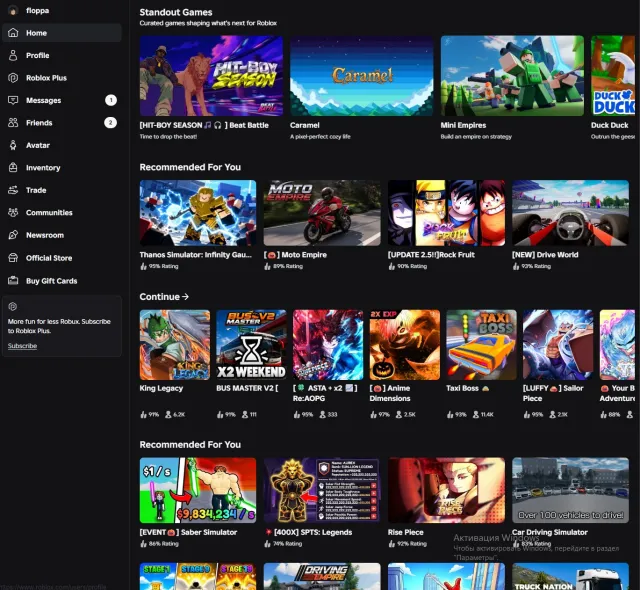This screenshot has width=640, height=590.
Task: Click the Inventory bag icon
Action: (13, 167)
